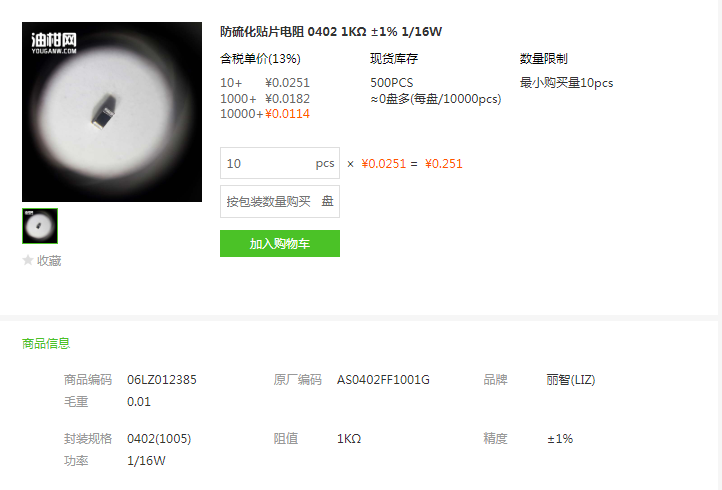The width and height of the screenshot is (722, 490).
Task: Click the total price ¥0.251
Action: 443,164
